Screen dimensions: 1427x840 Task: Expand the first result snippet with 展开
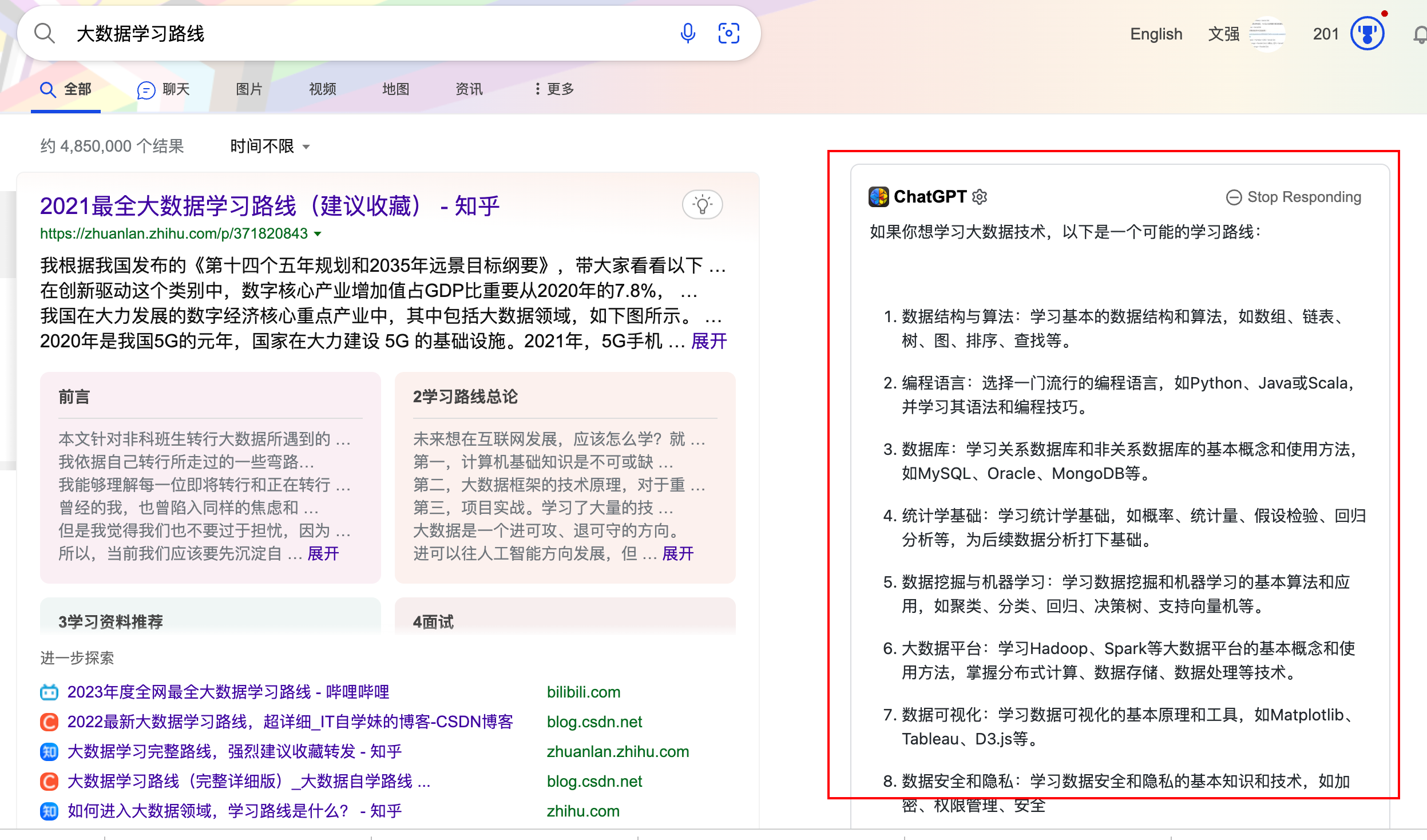coord(708,342)
